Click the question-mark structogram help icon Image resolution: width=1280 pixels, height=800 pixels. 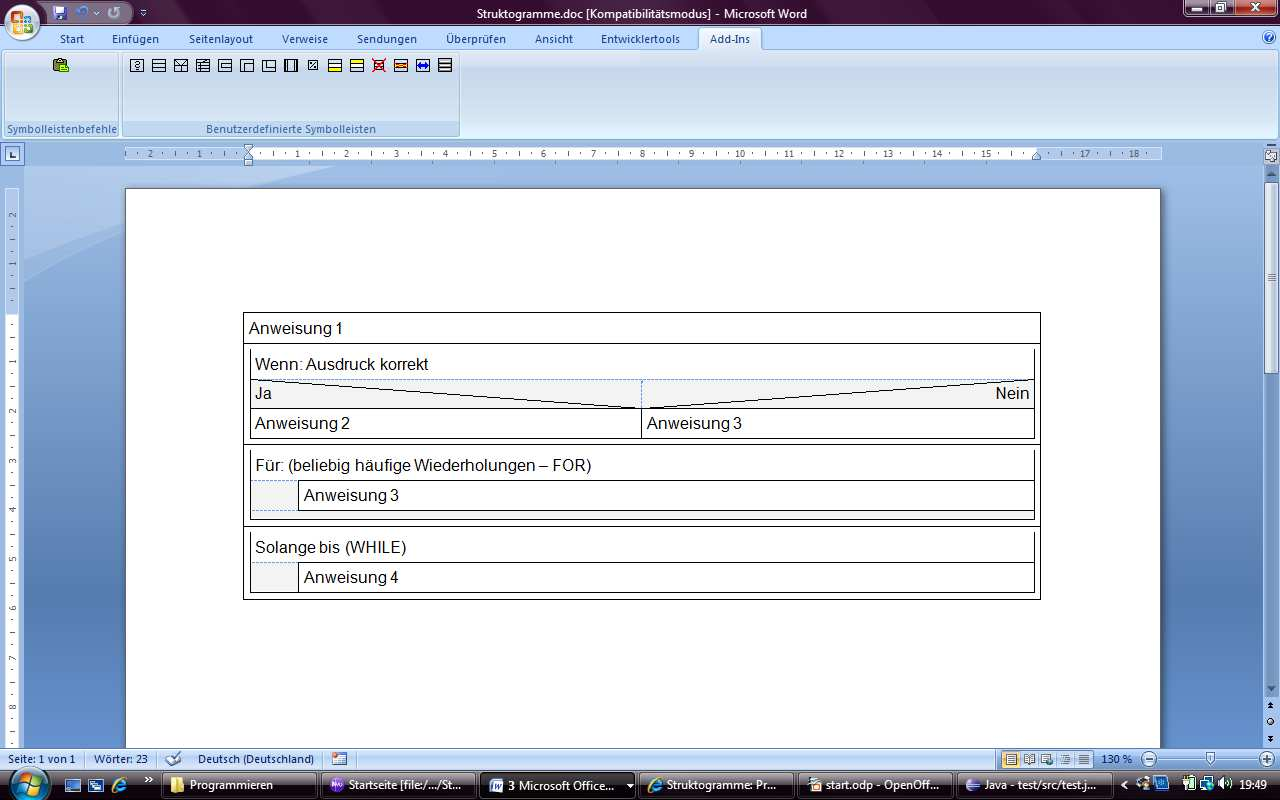137,66
